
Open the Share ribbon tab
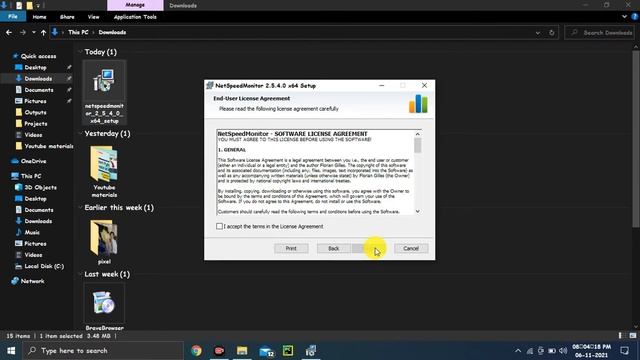(x=67, y=17)
